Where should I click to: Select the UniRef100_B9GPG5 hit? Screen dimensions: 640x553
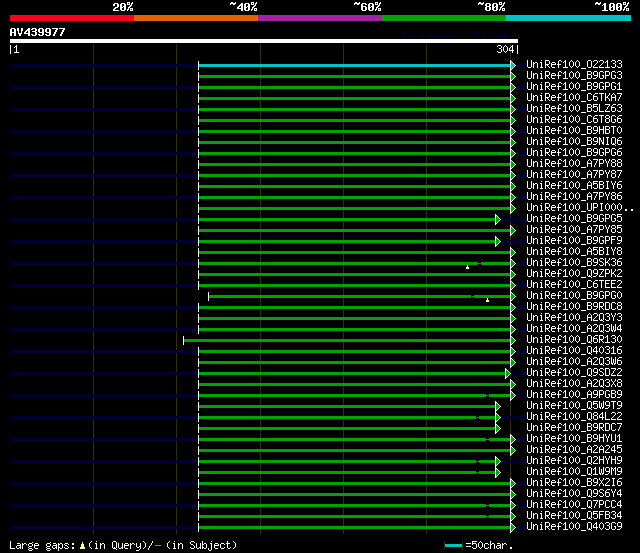574,219
